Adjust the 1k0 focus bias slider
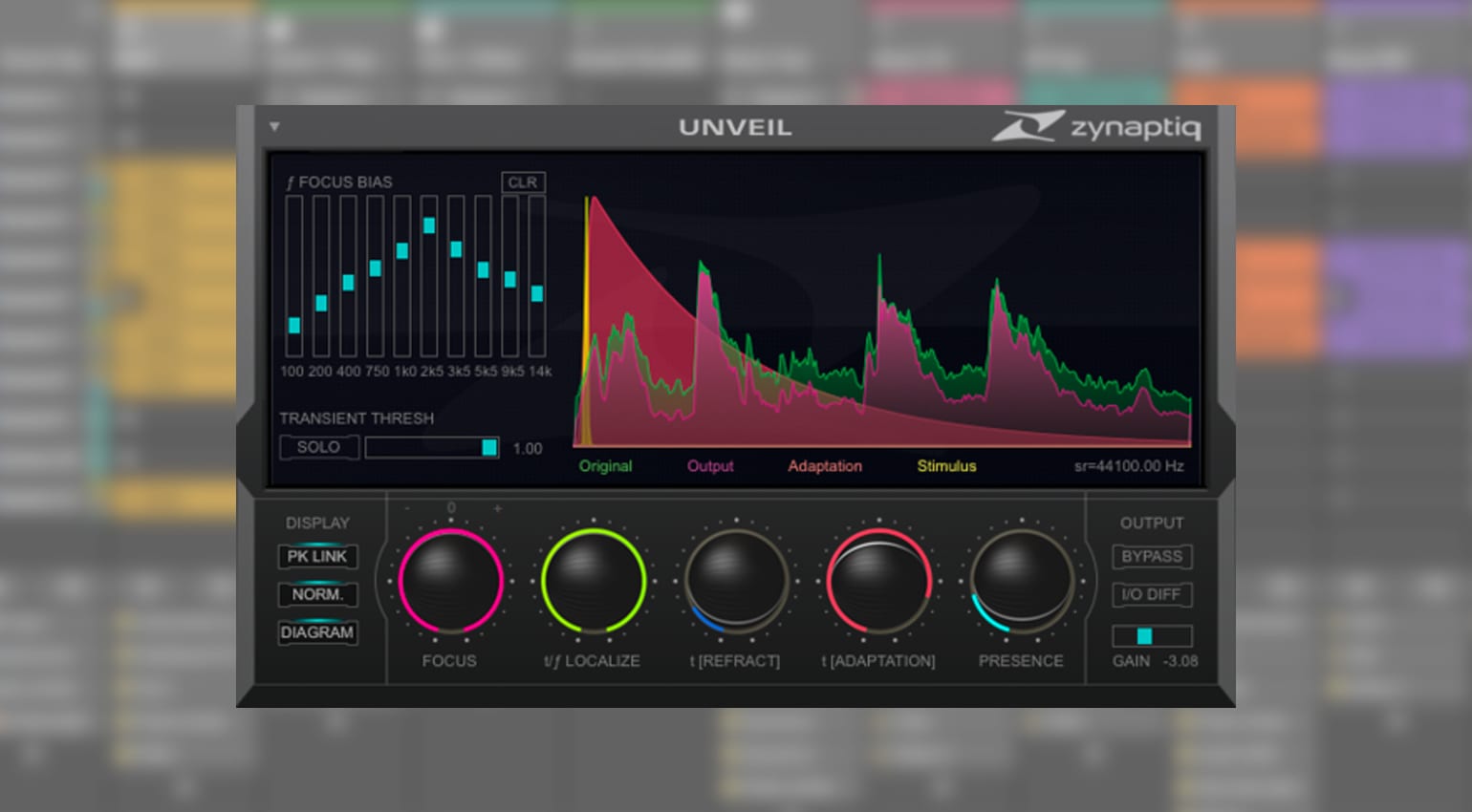Screen dimensions: 1472x812 402,277
